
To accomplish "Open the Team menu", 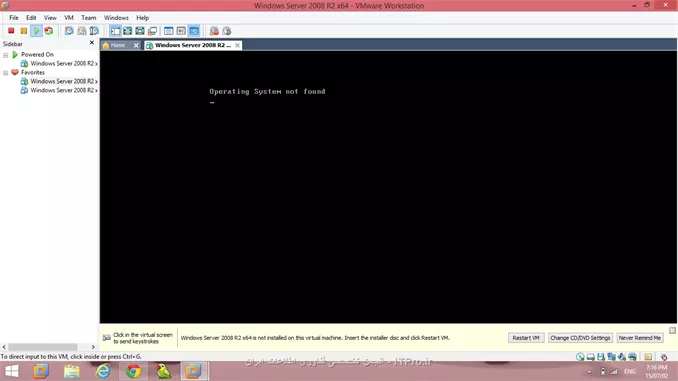I will (89, 18).
